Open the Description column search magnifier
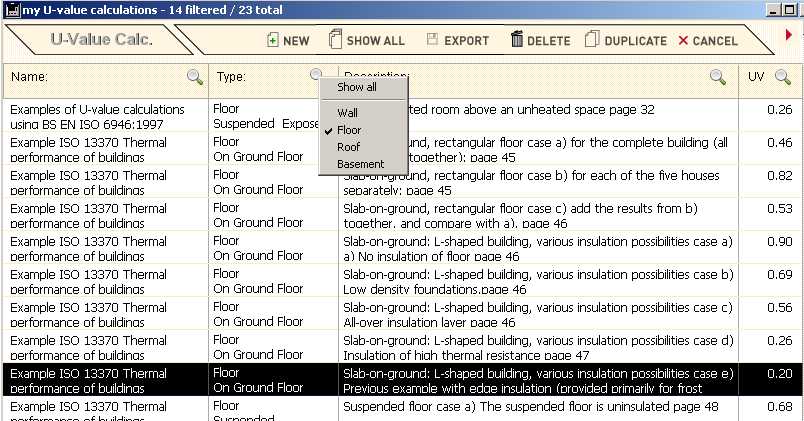Screen dimensions: 804x421 click(718, 77)
